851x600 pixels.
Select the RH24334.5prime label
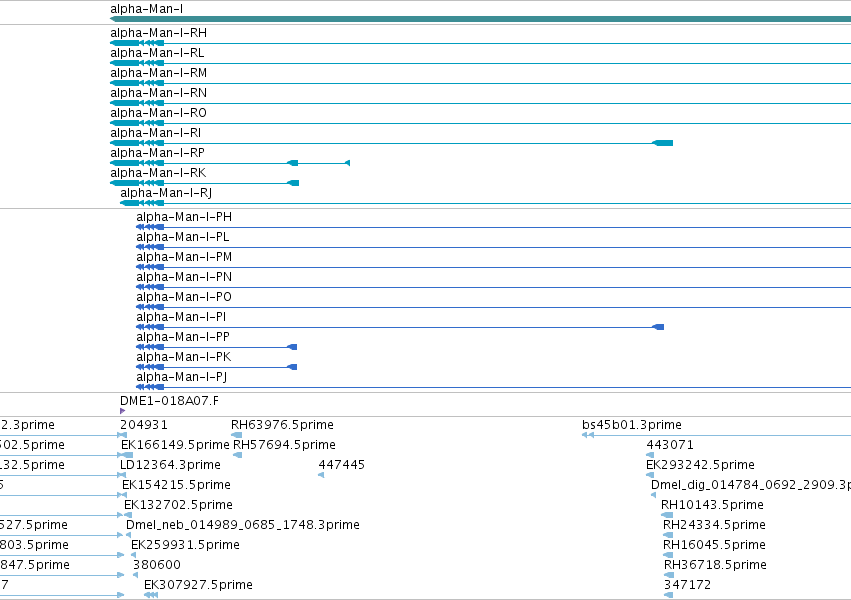click(715, 525)
